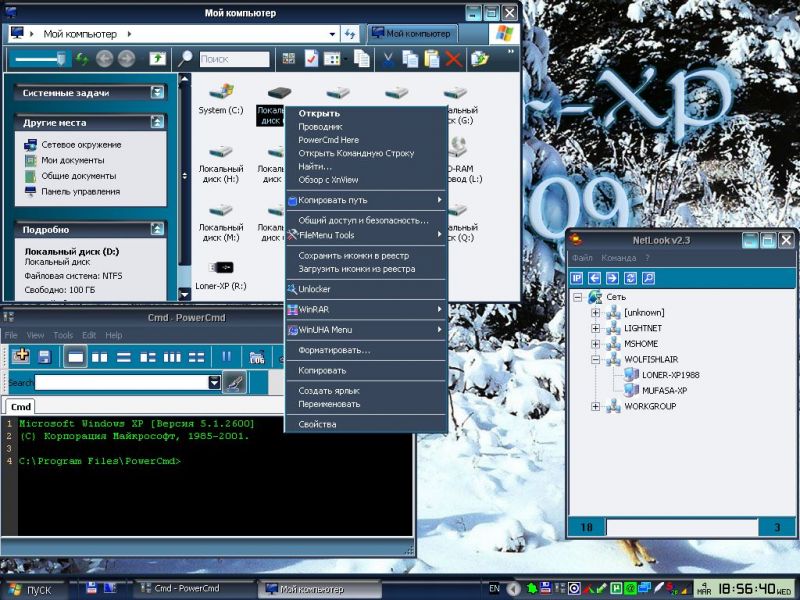Click the new tab plus icon in PowerCmd
The height and width of the screenshot is (600, 800).
point(21,356)
